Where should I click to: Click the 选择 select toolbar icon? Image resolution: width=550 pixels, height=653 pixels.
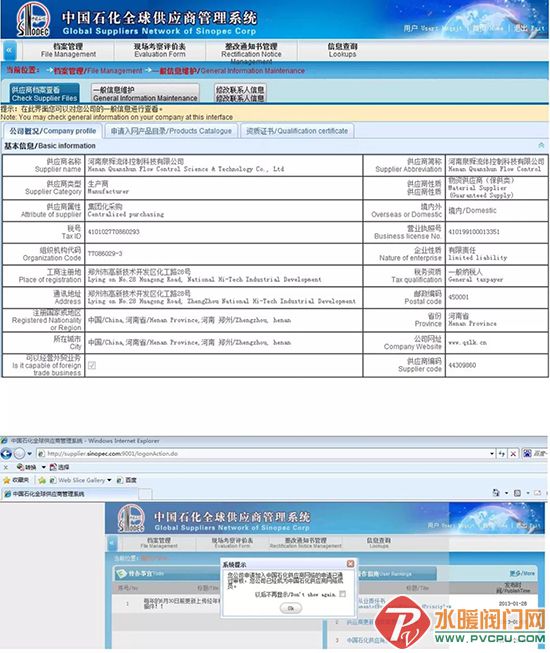[59, 467]
